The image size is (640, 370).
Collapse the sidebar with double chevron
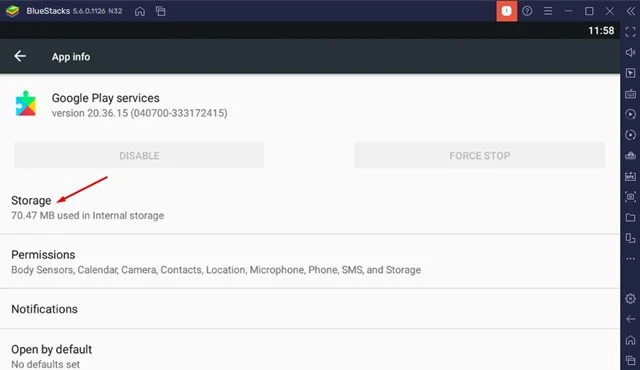tap(631, 11)
